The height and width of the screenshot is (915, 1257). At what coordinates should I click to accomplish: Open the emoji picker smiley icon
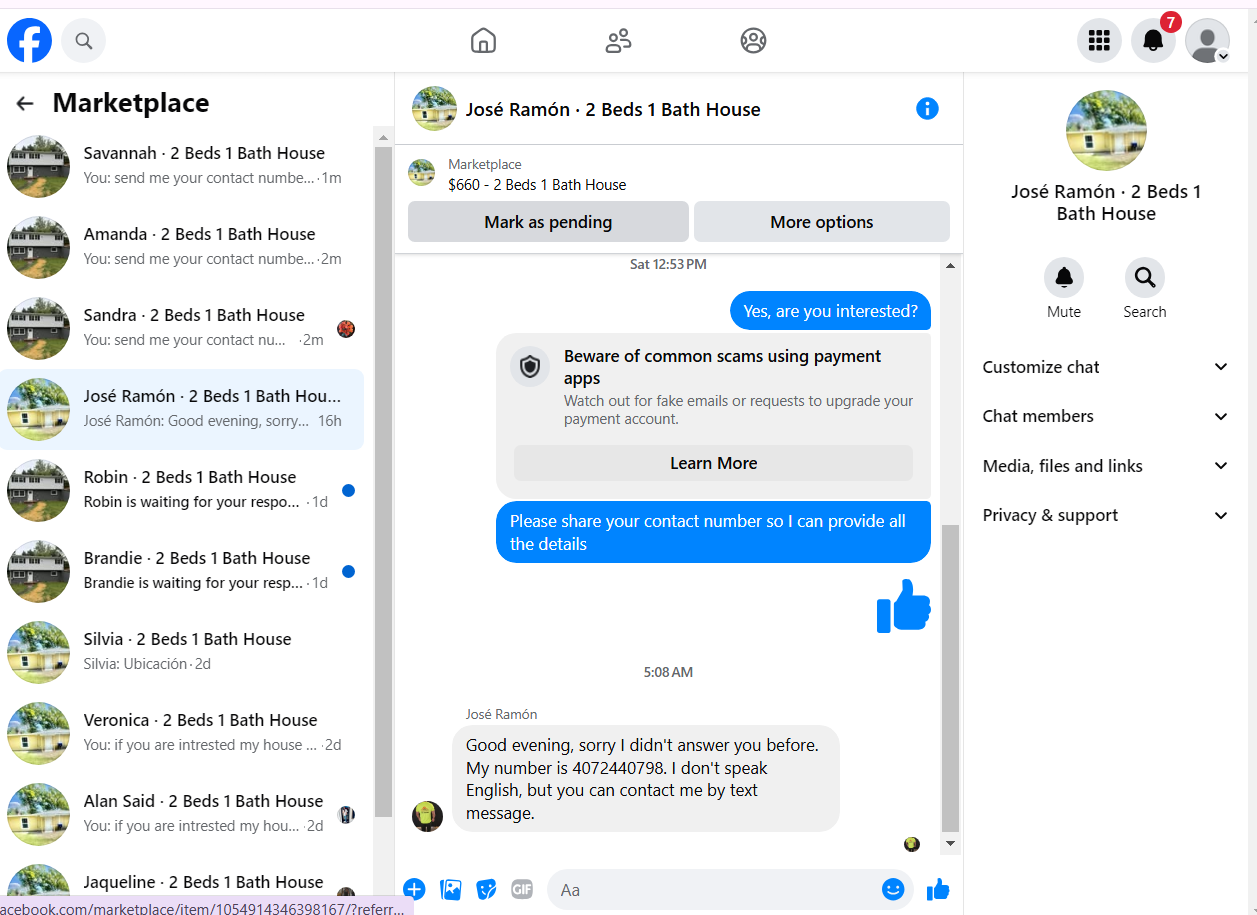893,889
